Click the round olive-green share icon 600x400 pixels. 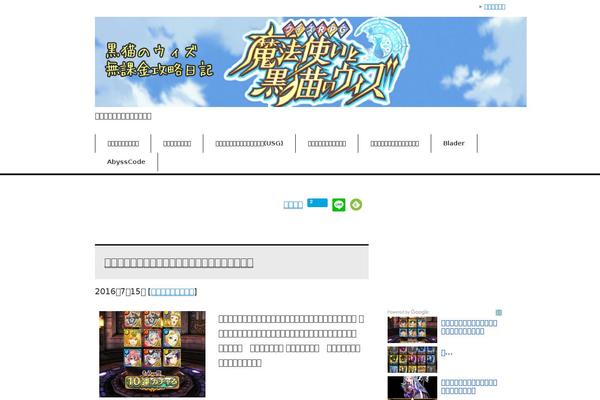356,205
